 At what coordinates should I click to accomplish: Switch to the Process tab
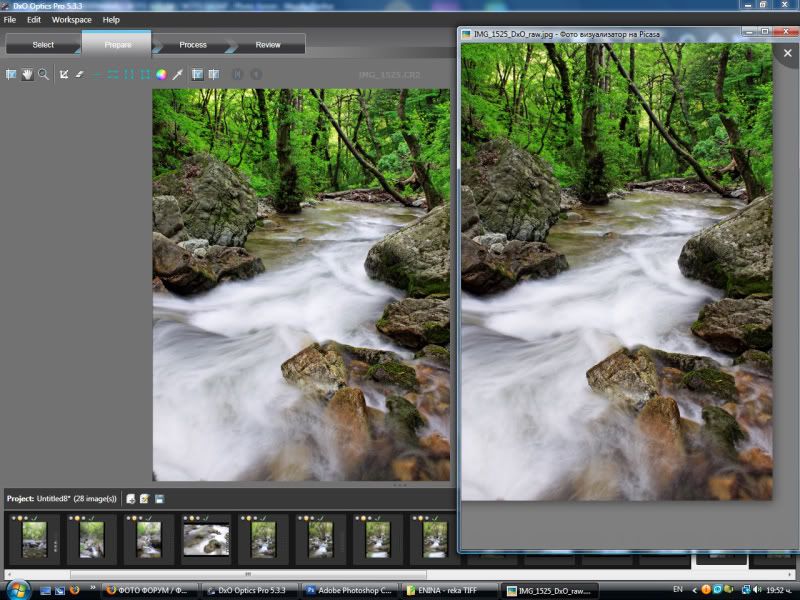(x=193, y=45)
